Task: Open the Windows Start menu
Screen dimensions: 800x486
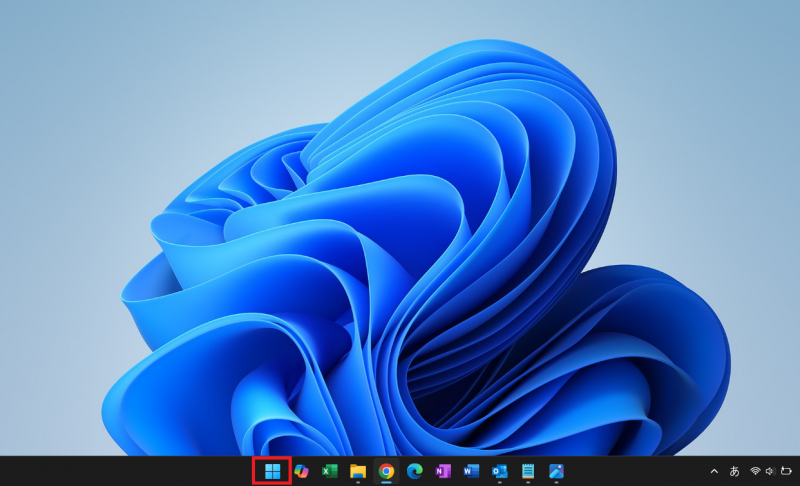Action: pyautogui.click(x=272, y=471)
